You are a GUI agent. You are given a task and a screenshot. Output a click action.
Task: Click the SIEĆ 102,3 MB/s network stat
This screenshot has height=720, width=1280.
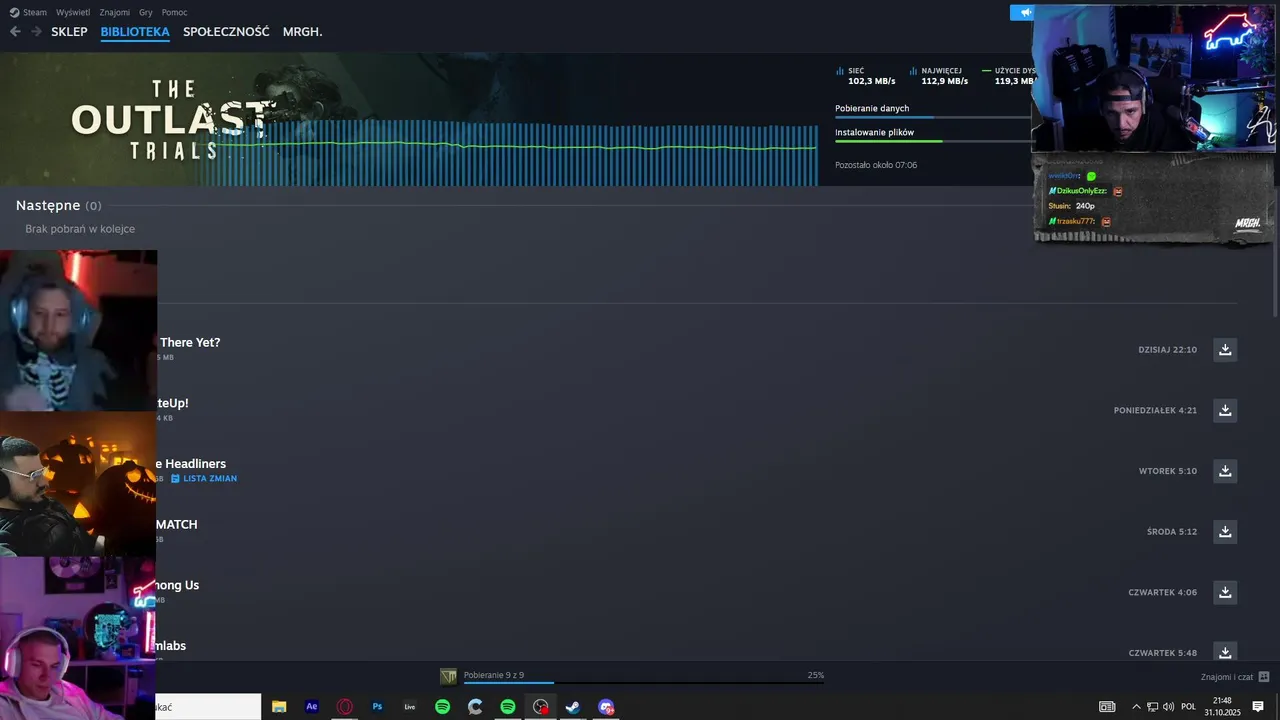[866, 76]
